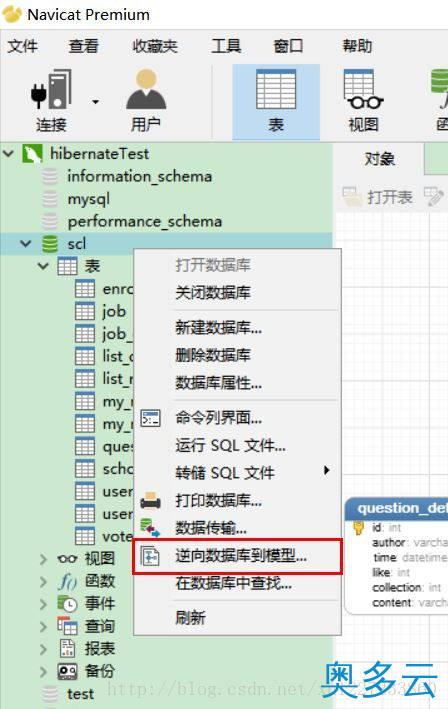Screen dimensions: 448x709
Task: Open the 查看 menu
Action: coord(84,46)
